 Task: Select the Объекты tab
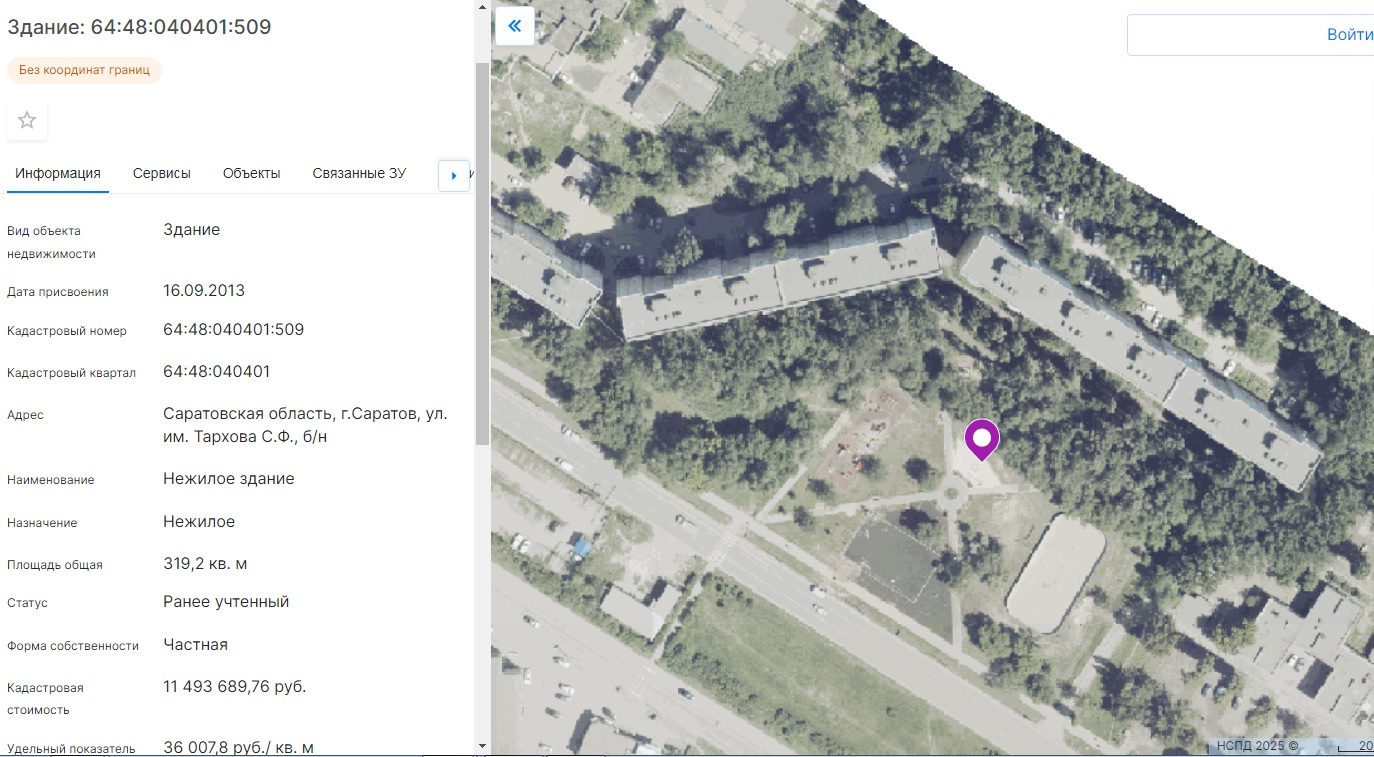click(251, 173)
